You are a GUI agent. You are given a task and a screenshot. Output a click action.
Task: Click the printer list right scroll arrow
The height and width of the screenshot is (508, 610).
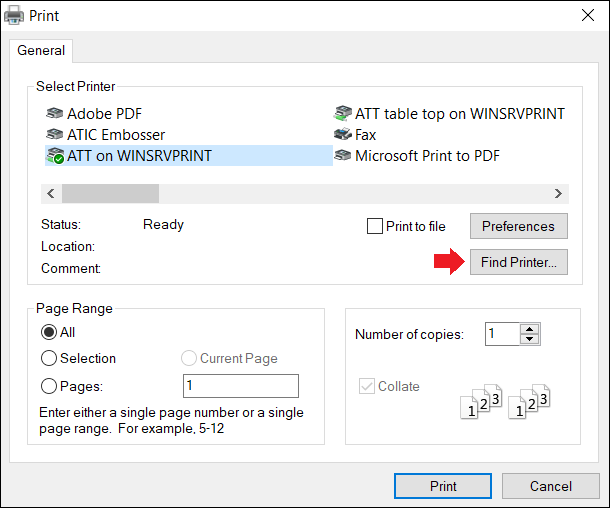[559, 193]
